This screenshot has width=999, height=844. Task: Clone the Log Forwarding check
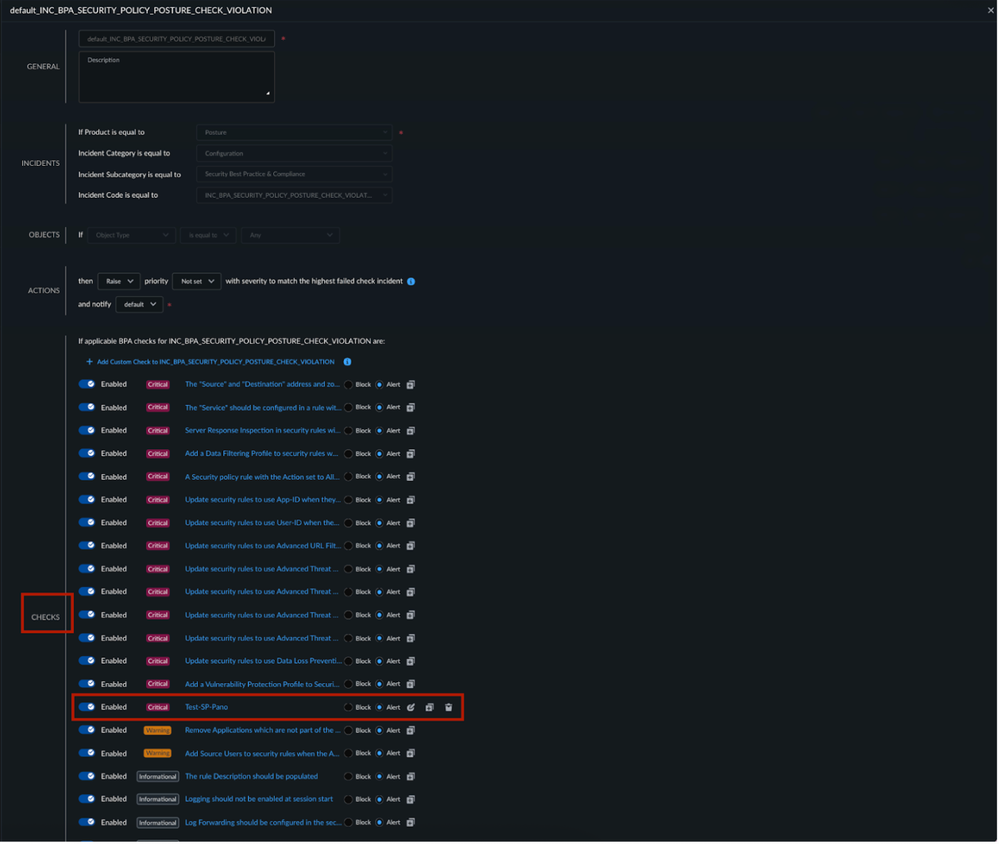[411, 823]
